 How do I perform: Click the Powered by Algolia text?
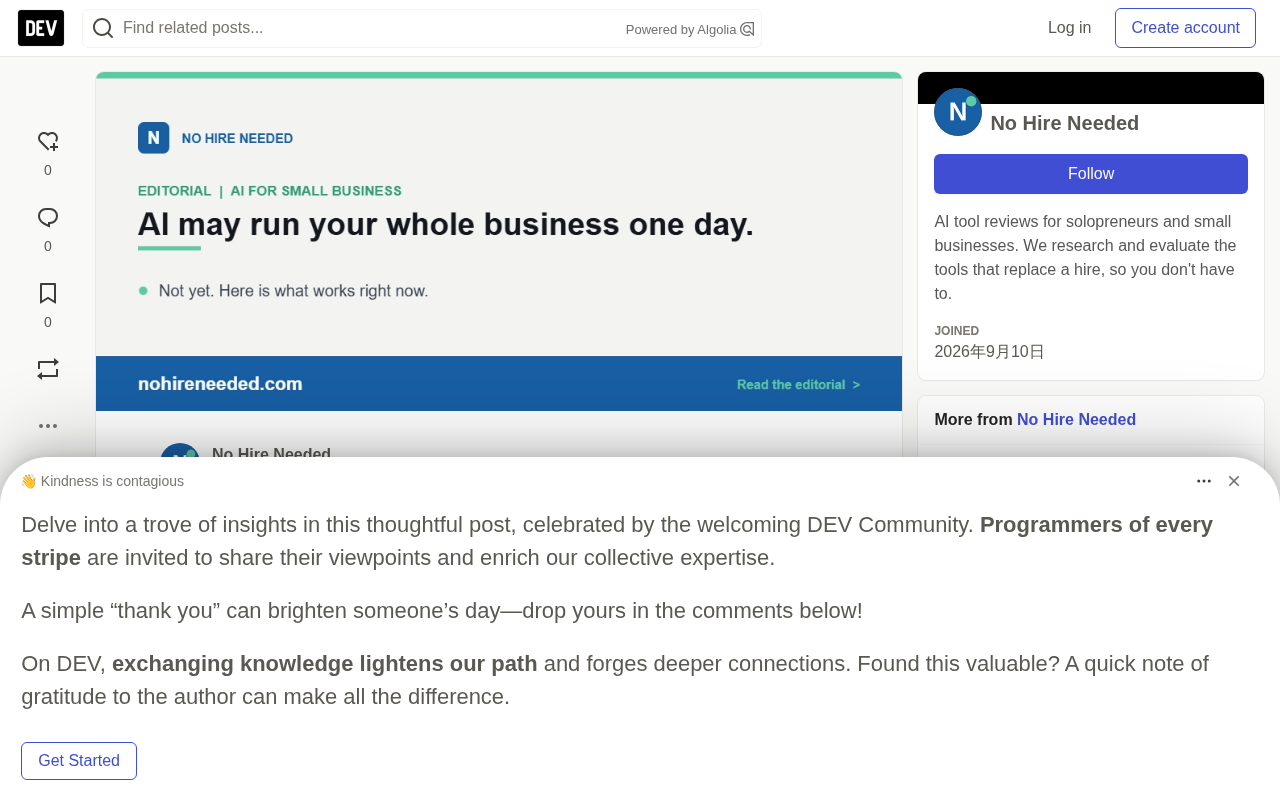[681, 30]
